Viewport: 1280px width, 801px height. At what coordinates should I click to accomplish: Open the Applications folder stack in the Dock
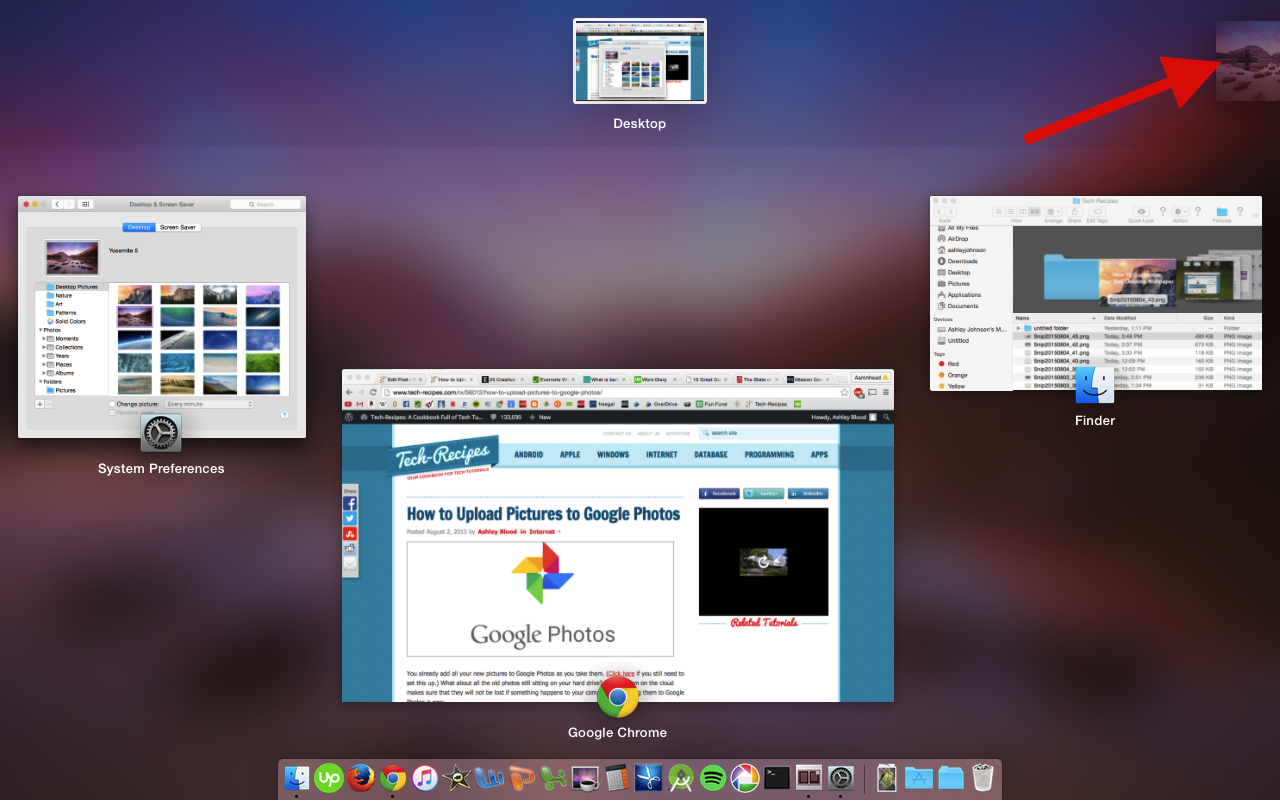click(x=919, y=777)
